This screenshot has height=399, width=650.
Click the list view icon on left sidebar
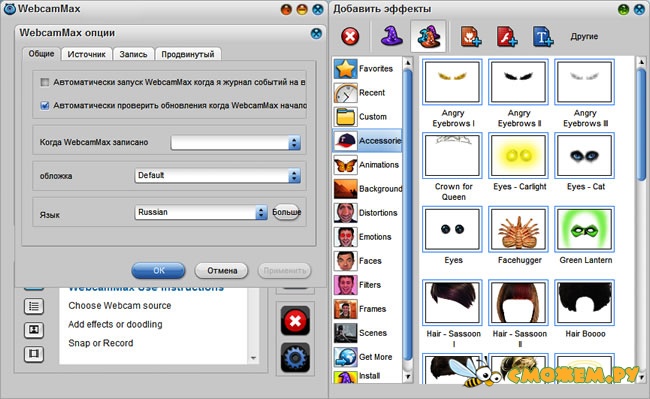(x=34, y=307)
